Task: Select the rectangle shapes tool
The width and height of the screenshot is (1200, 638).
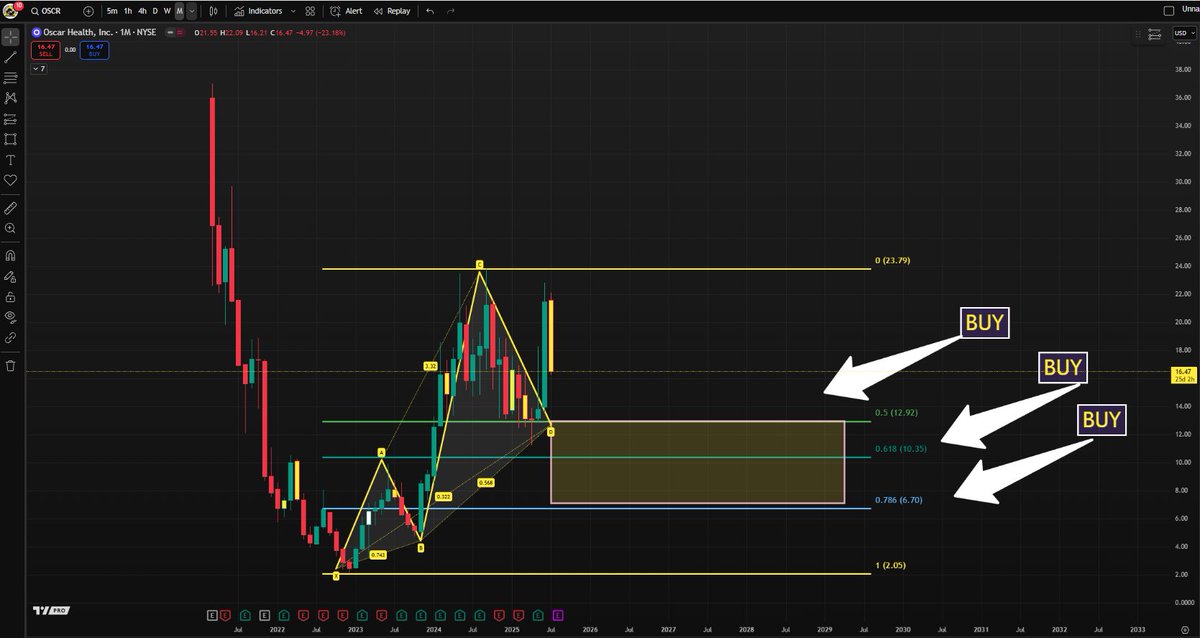Action: click(x=11, y=139)
